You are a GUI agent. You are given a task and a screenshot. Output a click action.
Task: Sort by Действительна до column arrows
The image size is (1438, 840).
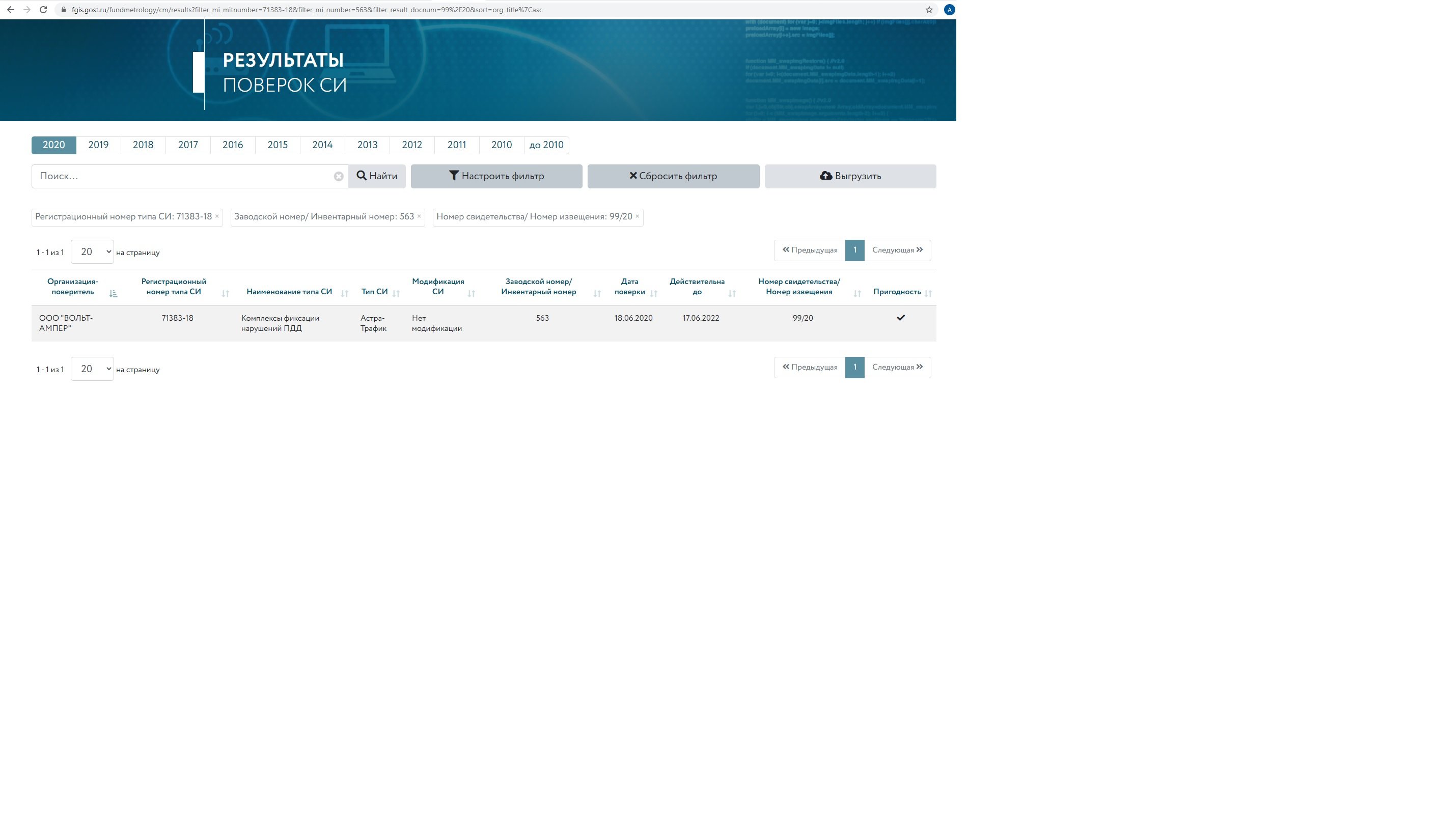(732, 293)
